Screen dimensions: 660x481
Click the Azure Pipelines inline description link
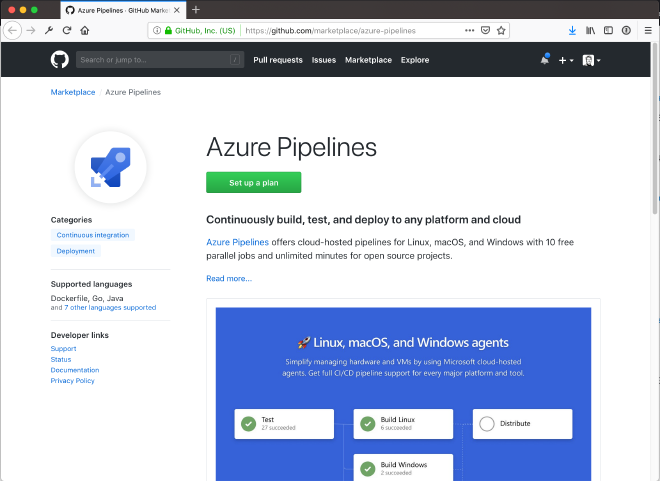(x=237, y=242)
